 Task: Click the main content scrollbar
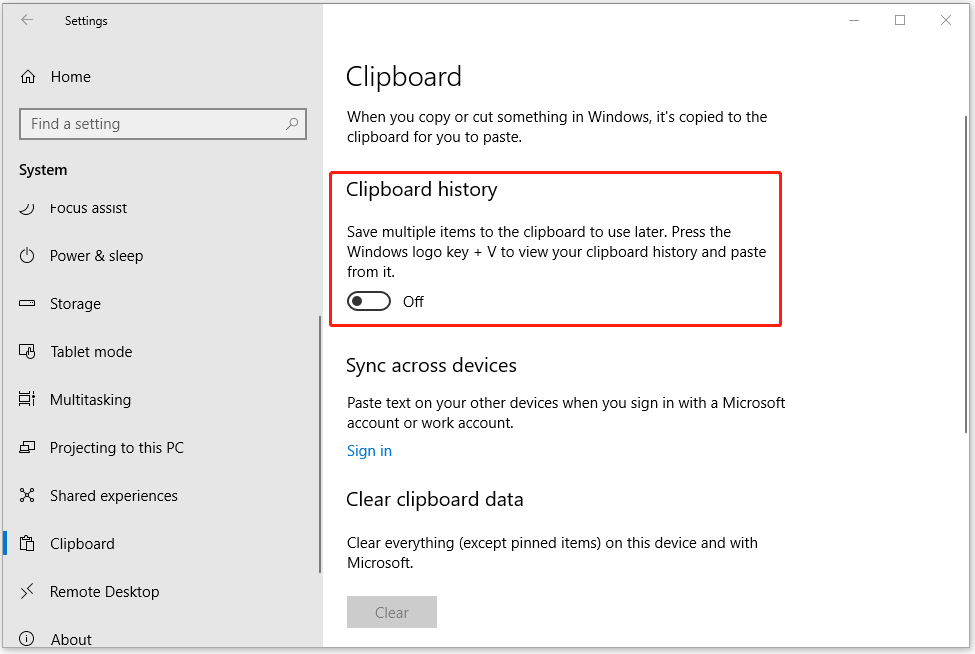coord(966,274)
